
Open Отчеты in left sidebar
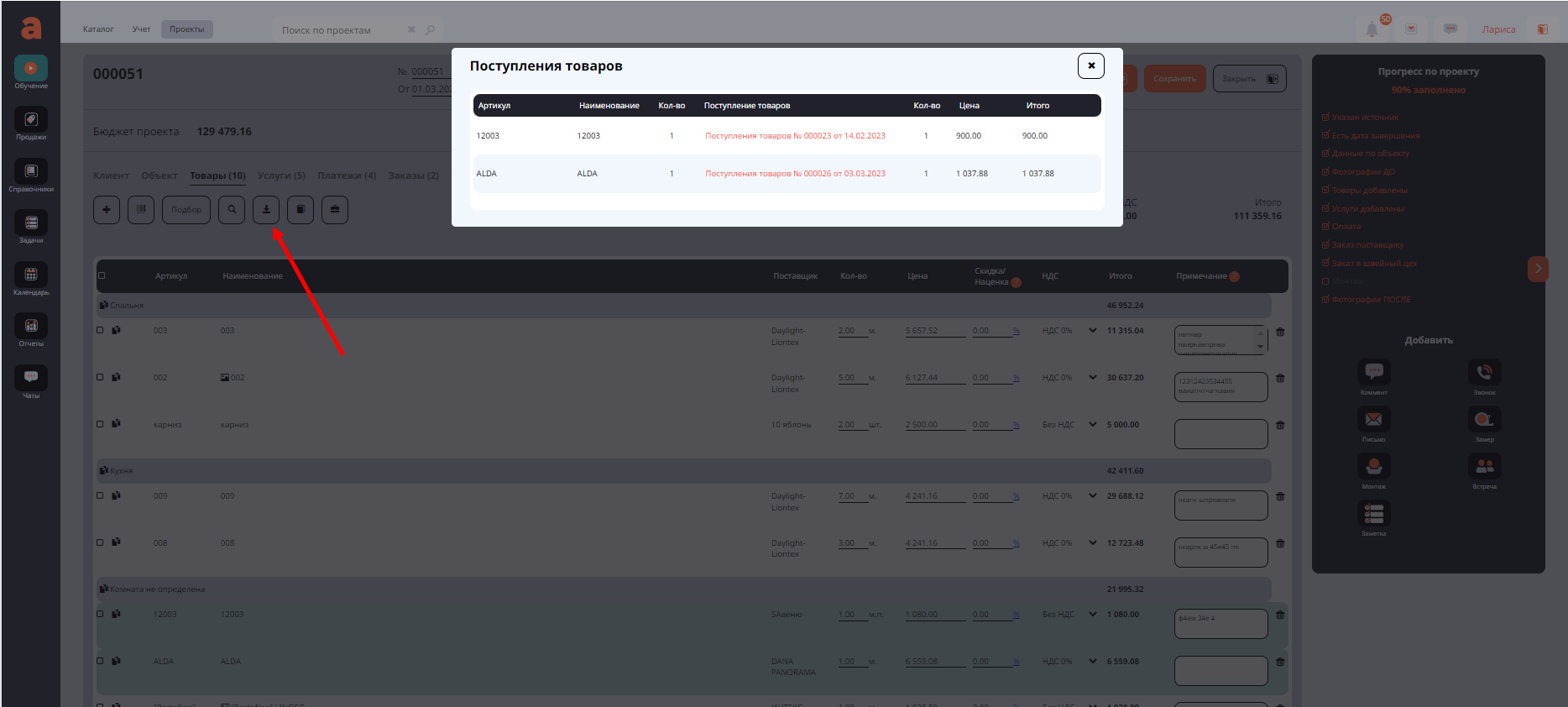[x=31, y=331]
